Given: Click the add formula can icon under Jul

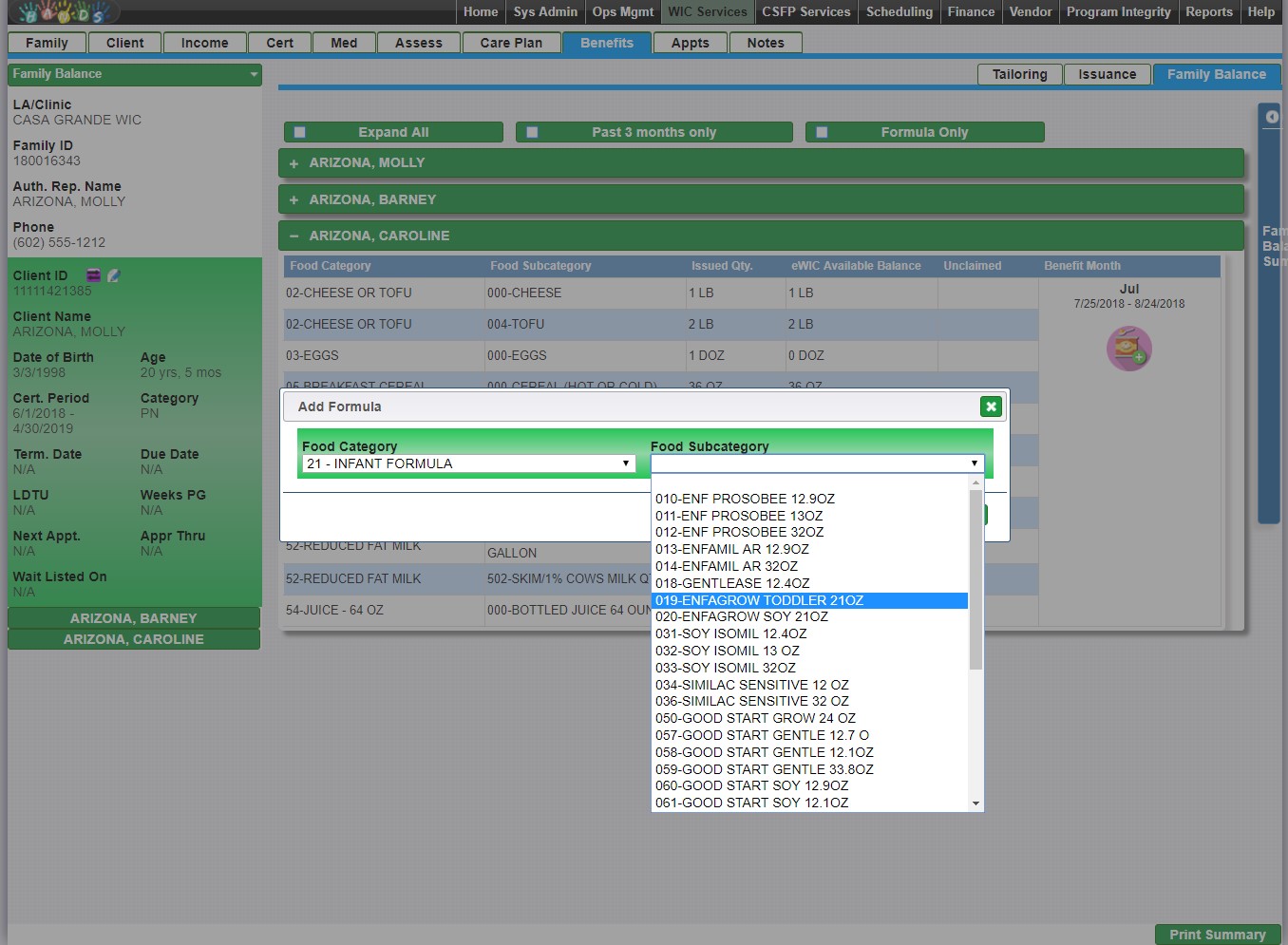Looking at the screenshot, I should (1128, 349).
